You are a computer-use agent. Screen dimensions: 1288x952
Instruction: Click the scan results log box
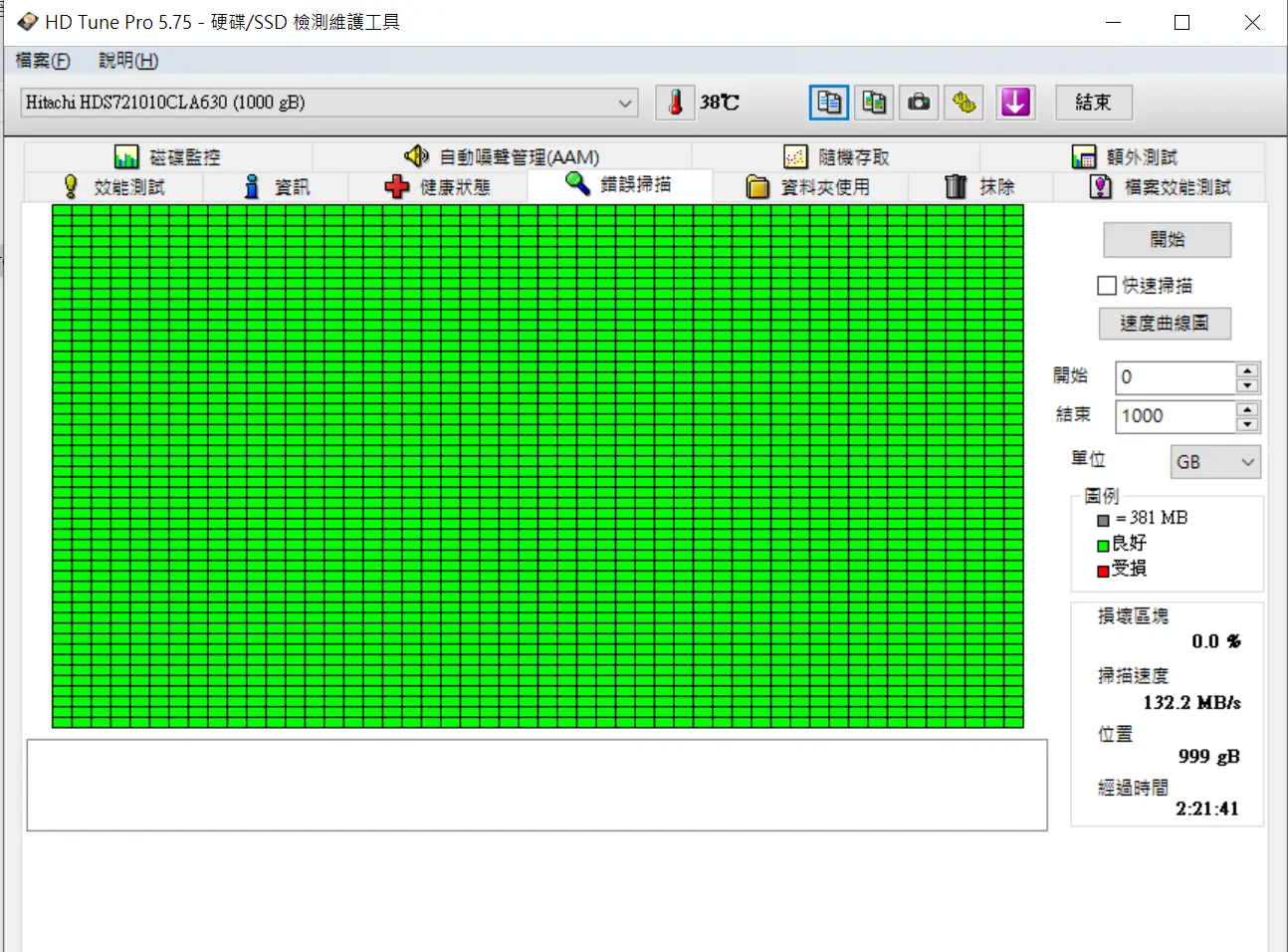(537, 785)
